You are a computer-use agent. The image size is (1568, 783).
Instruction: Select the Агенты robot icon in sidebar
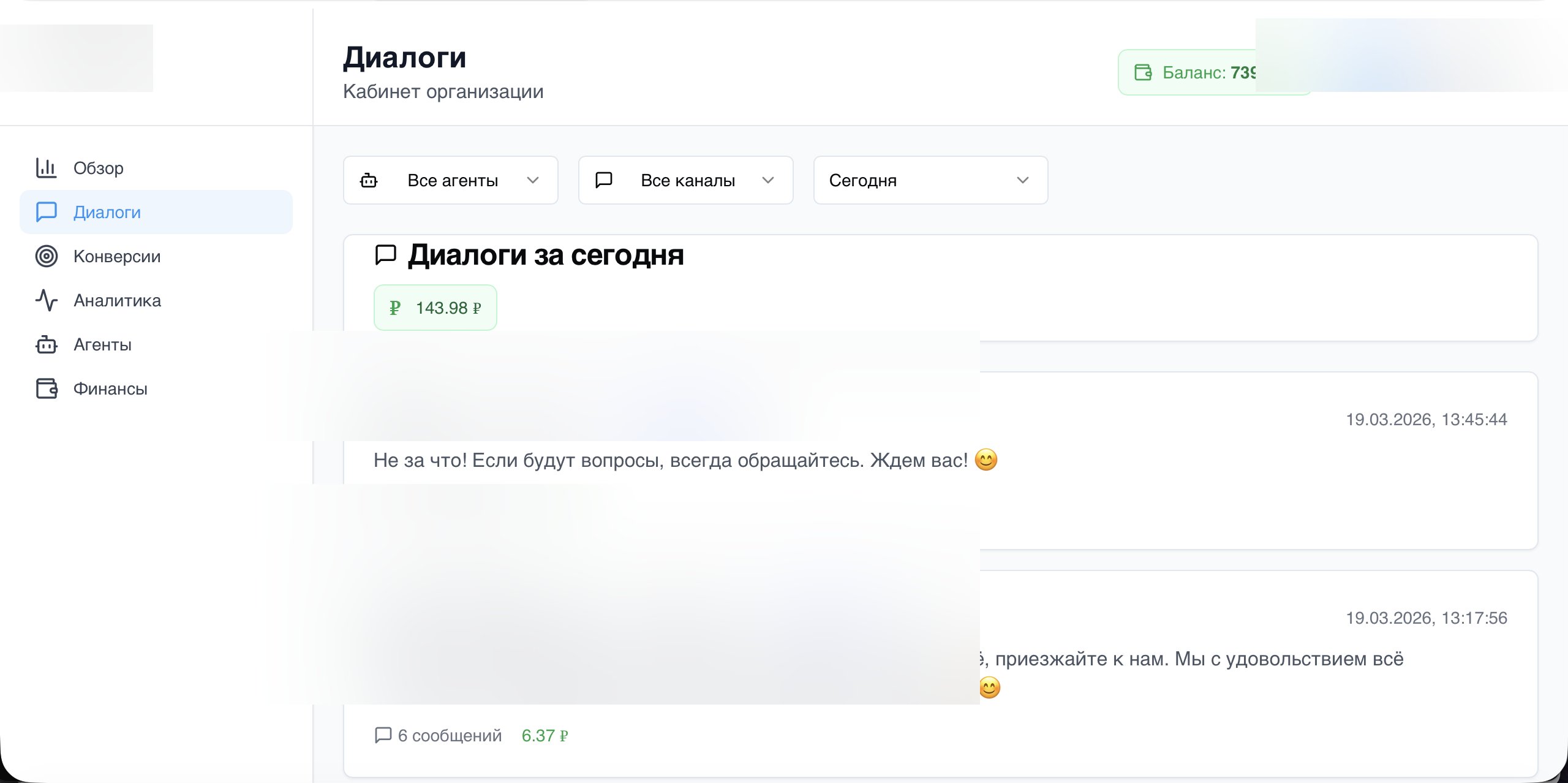(x=47, y=344)
